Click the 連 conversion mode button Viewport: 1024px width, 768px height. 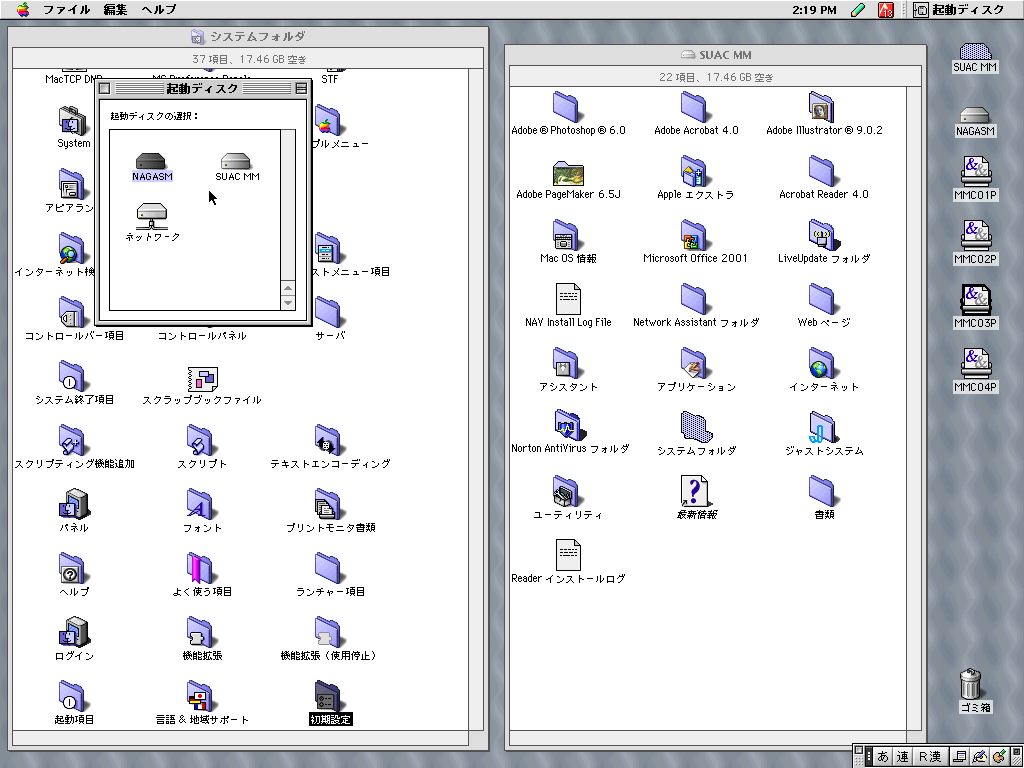[903, 756]
